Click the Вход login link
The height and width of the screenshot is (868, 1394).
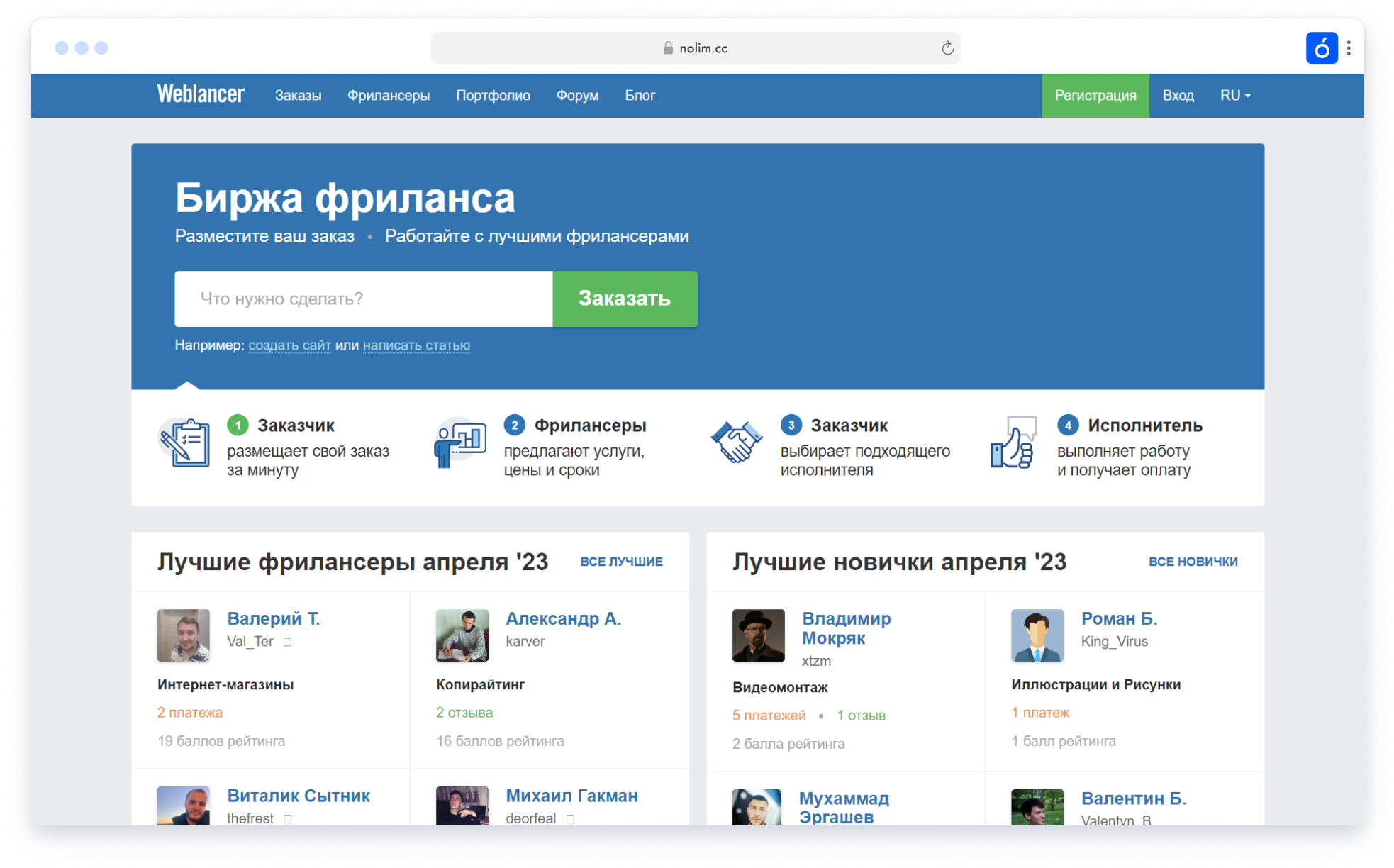tap(1178, 95)
